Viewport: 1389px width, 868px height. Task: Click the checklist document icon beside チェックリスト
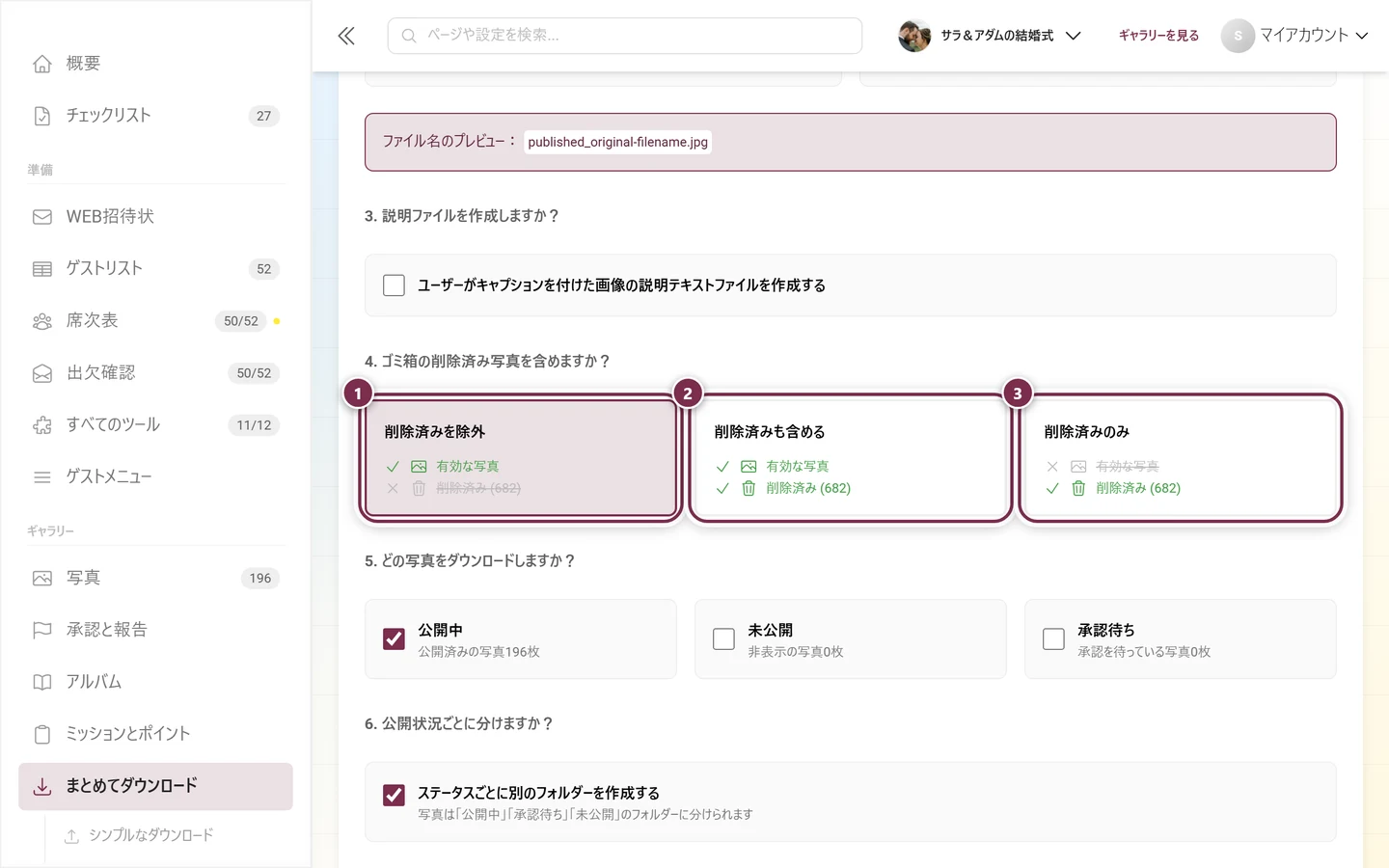click(x=42, y=116)
